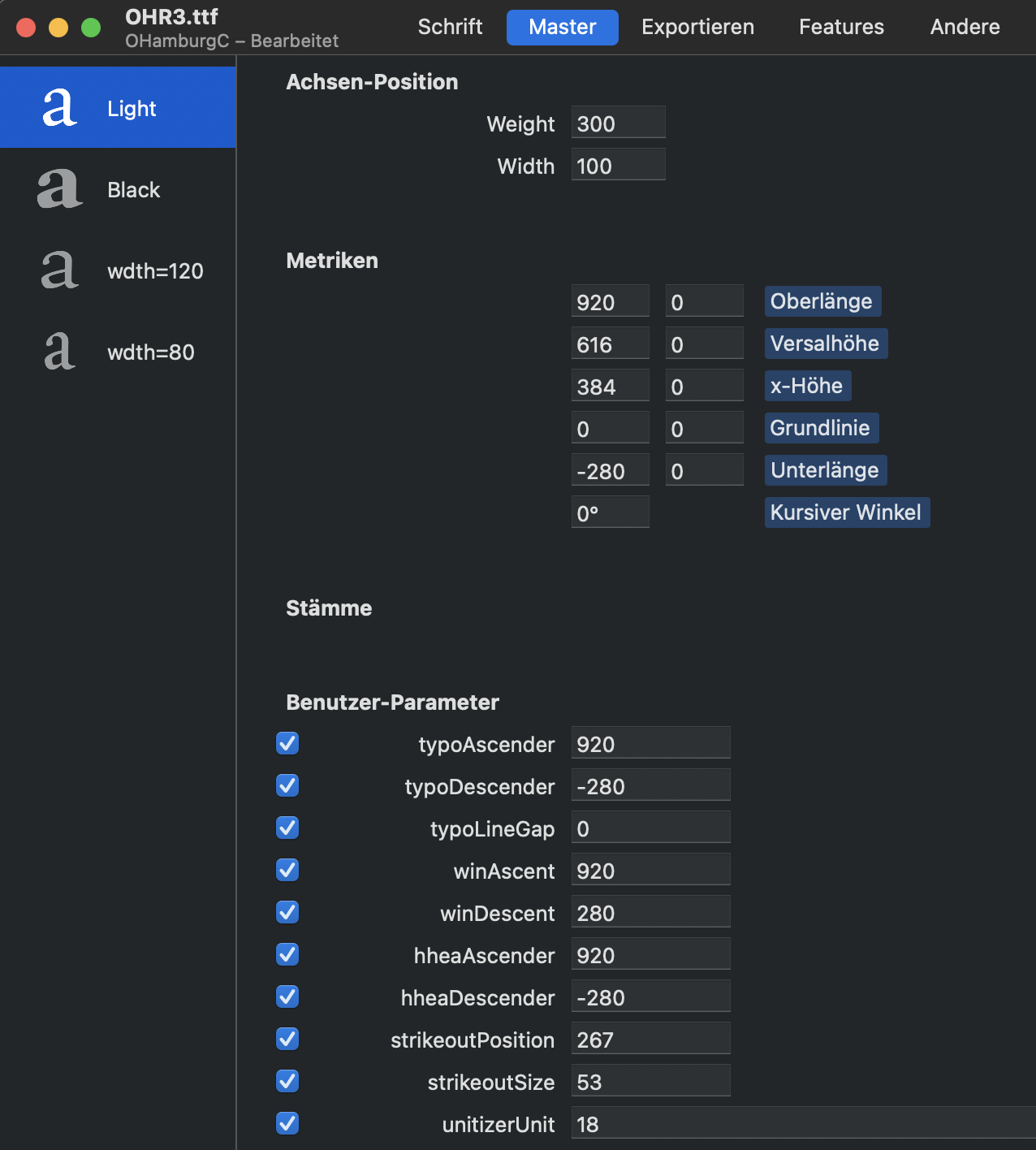
Task: Uncheck the typoAscender parameter checkbox
Action: point(287,743)
